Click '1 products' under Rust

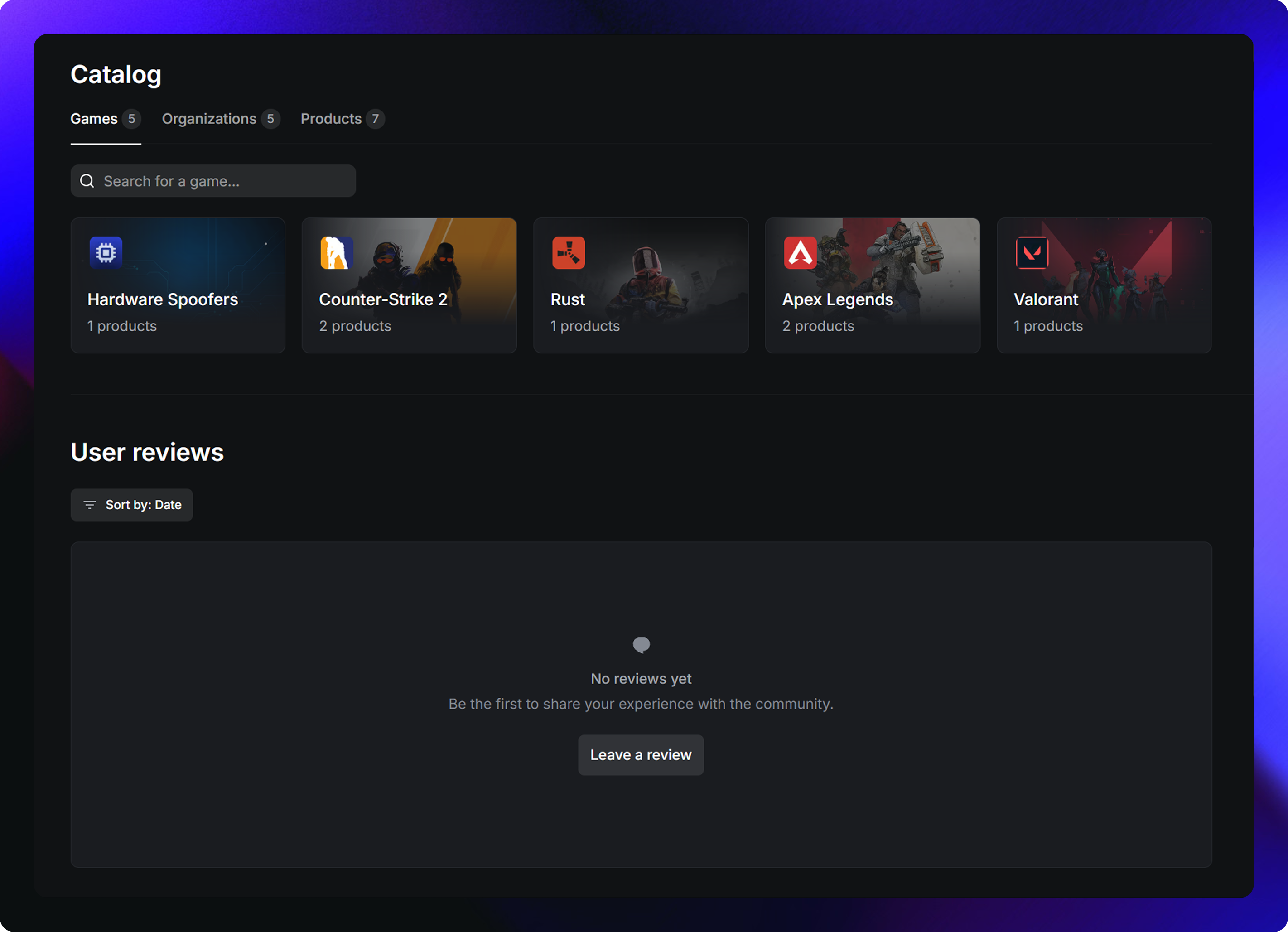pyautogui.click(x=585, y=326)
